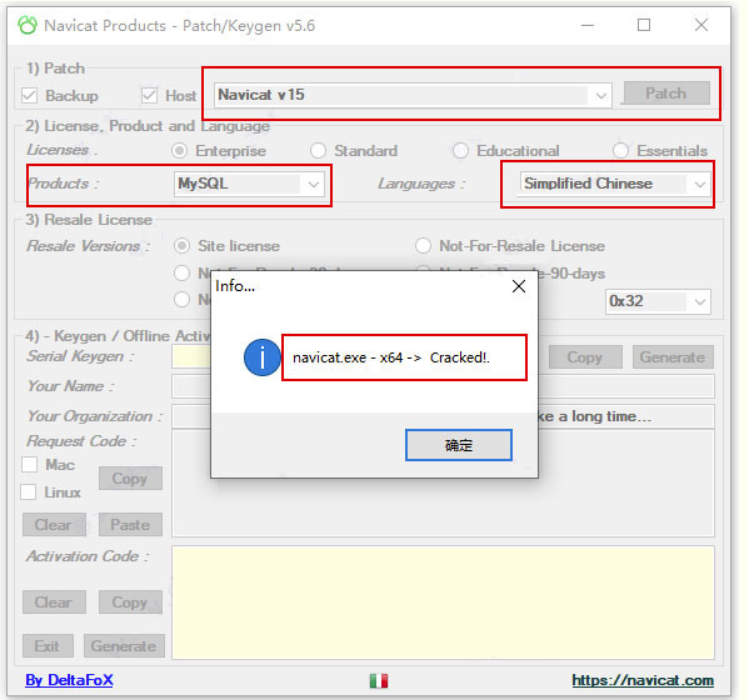Click Clear button under Activation Code
The height and width of the screenshot is (700, 747).
point(54,602)
